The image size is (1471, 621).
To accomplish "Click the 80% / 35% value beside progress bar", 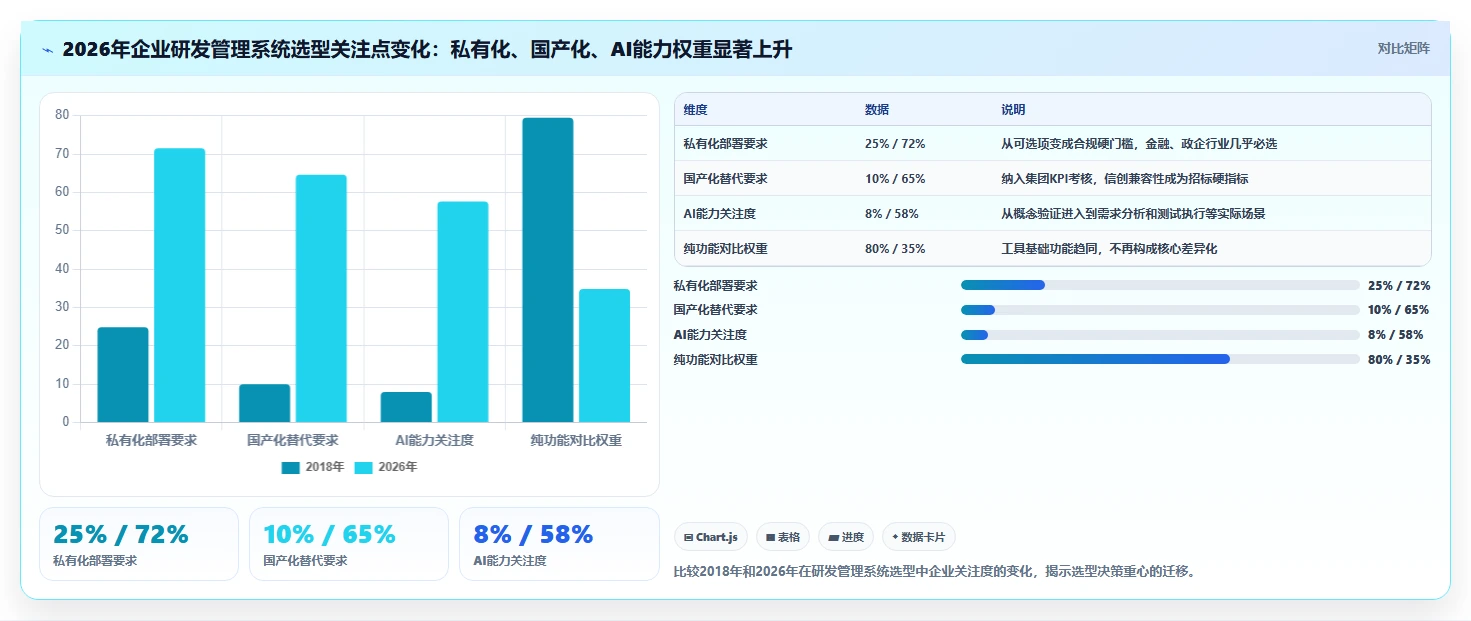I will point(1399,360).
